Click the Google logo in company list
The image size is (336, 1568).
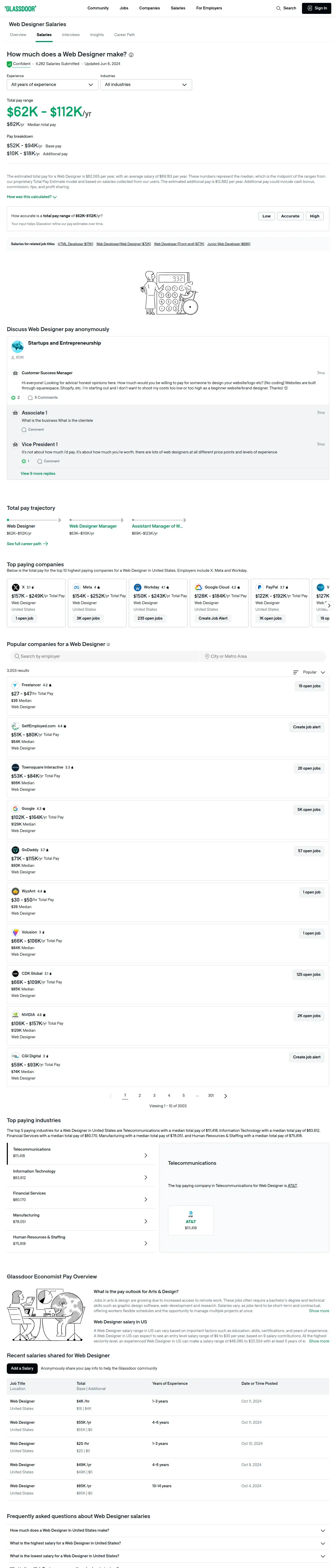15,809
